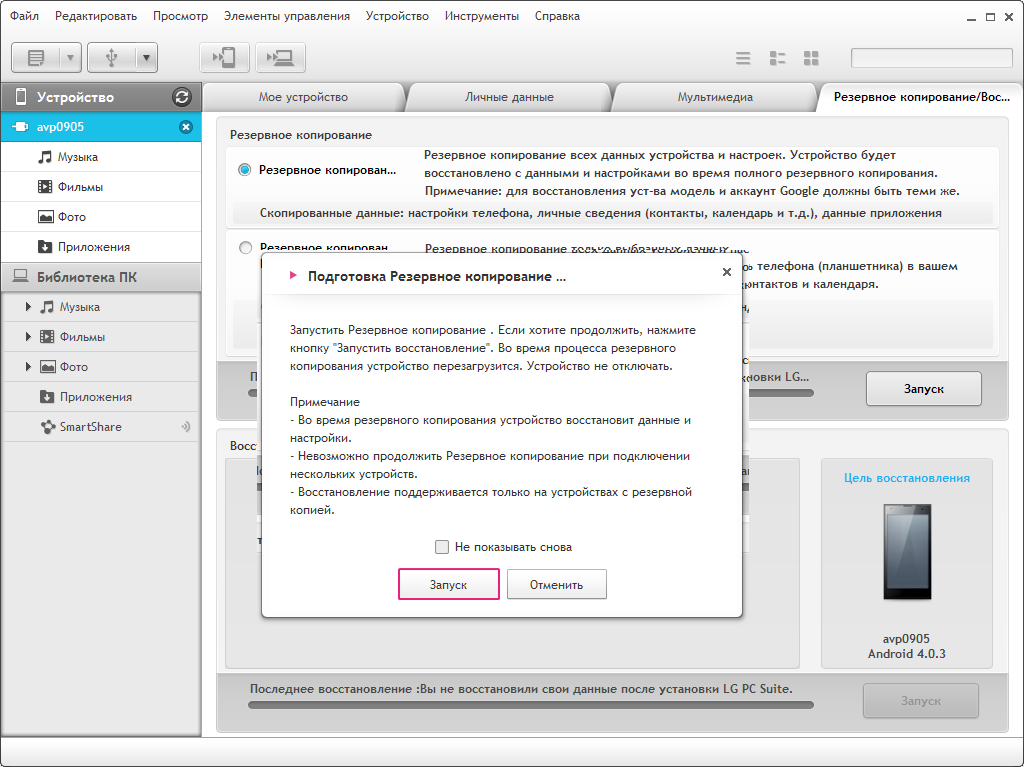
Task: Click the pink arrow in dialog title
Action: point(293,276)
